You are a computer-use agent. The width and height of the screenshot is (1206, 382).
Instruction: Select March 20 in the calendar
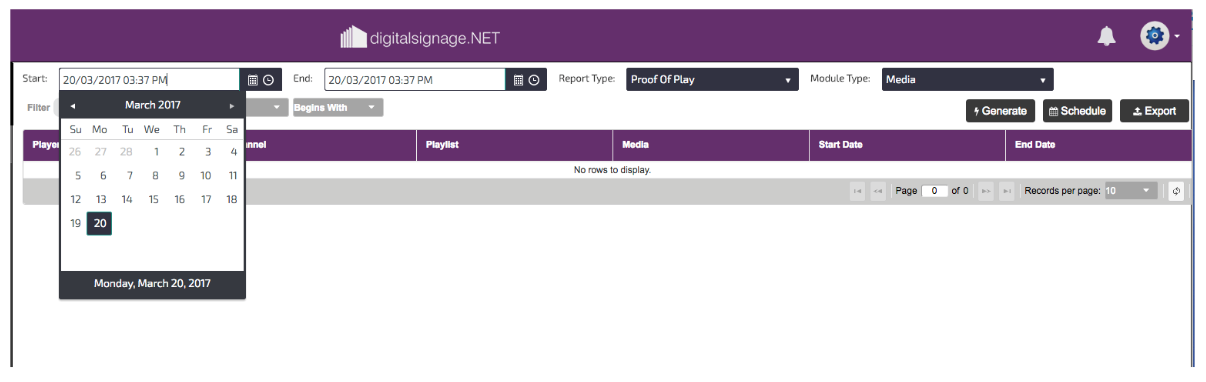(100, 224)
